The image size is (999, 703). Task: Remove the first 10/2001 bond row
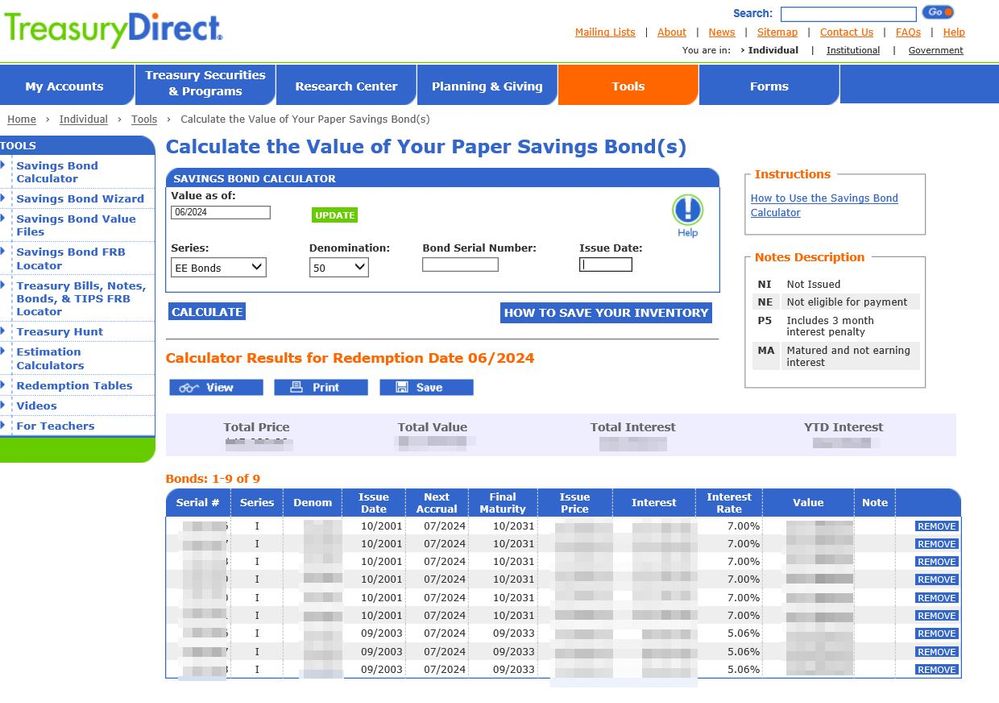(x=937, y=526)
